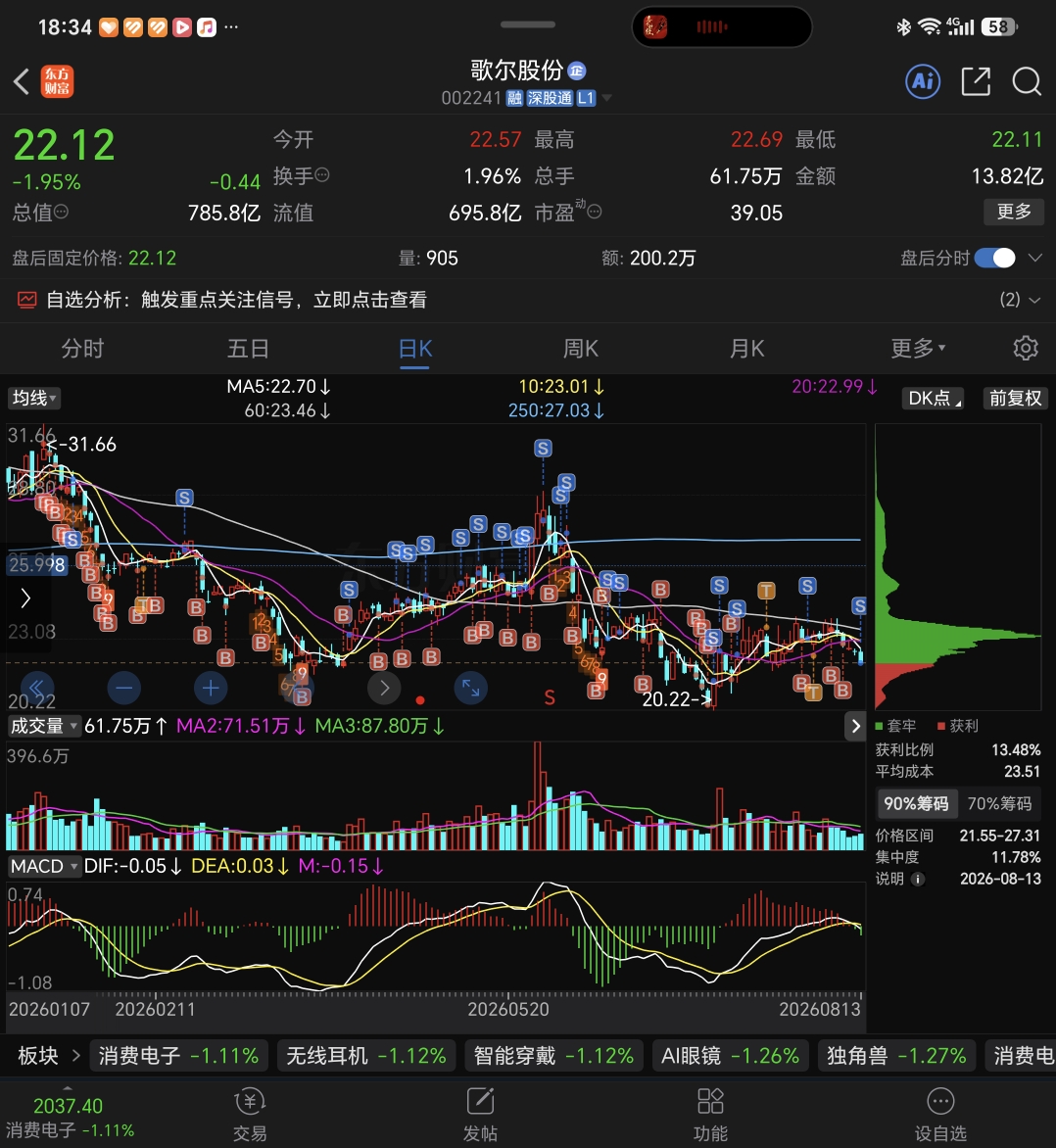Open the 东方财富 logo icon

click(x=57, y=81)
